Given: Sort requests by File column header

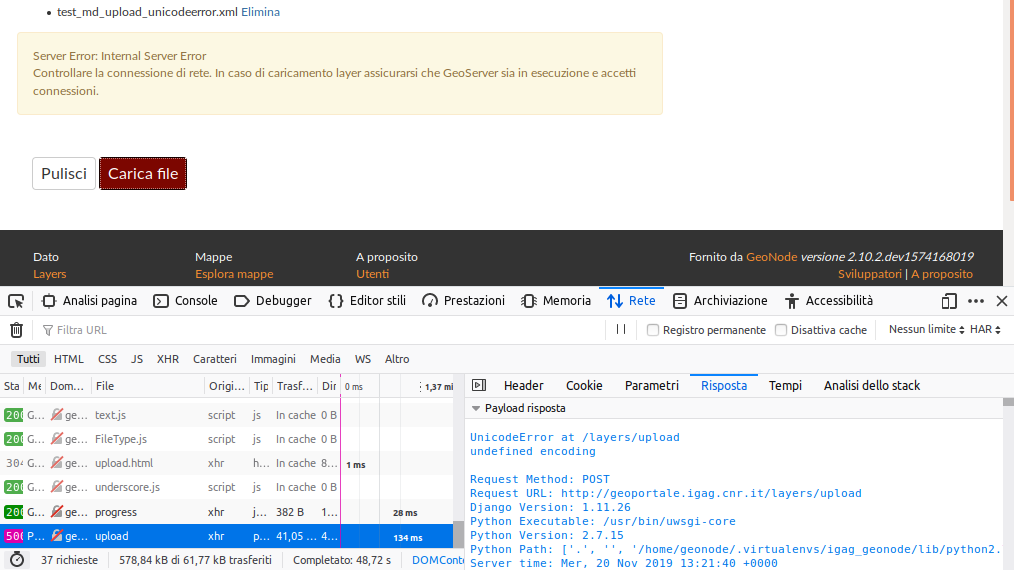Looking at the screenshot, I should [147, 386].
